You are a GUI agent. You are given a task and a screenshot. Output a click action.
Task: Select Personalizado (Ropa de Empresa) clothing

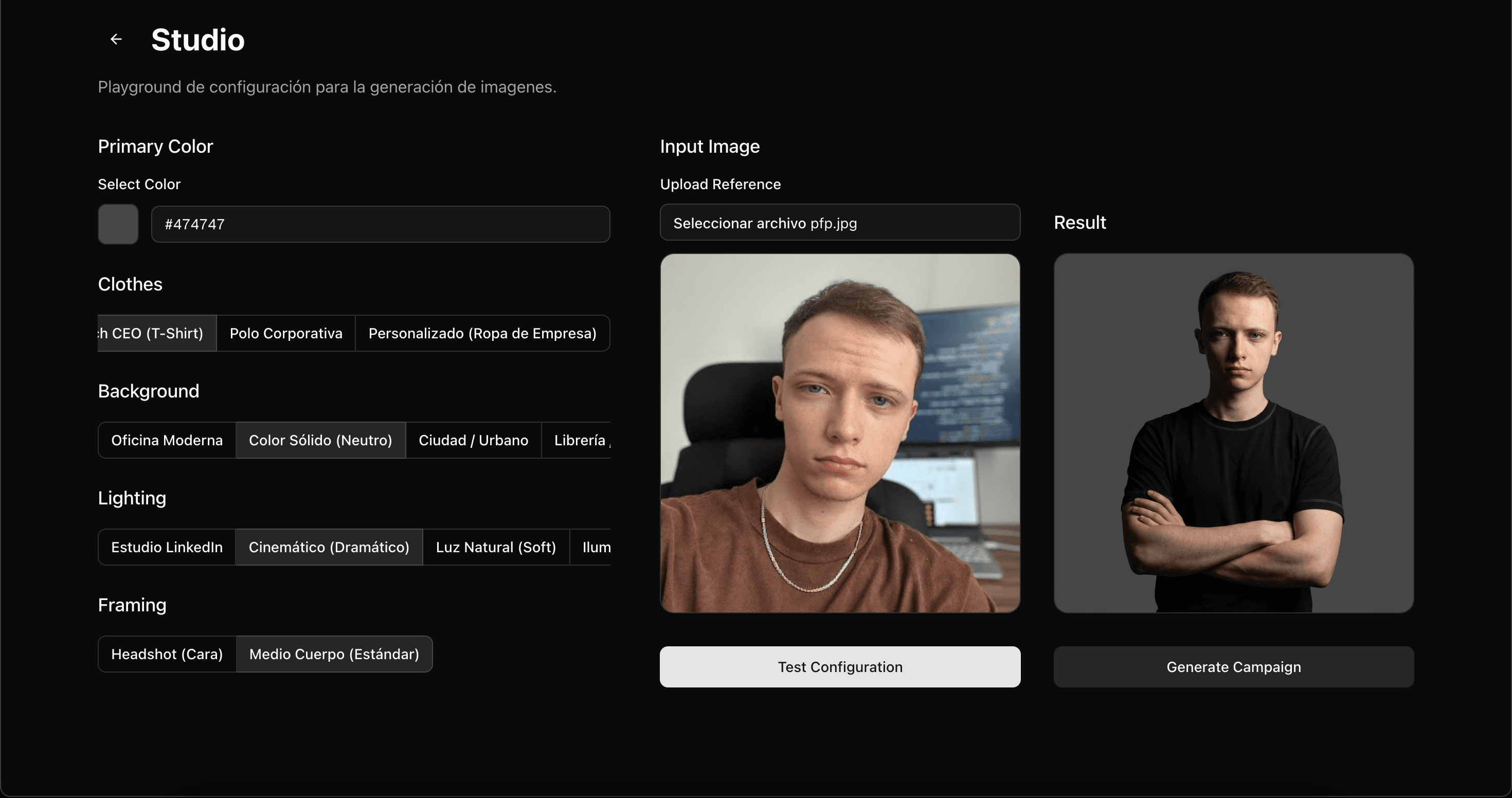coord(482,333)
